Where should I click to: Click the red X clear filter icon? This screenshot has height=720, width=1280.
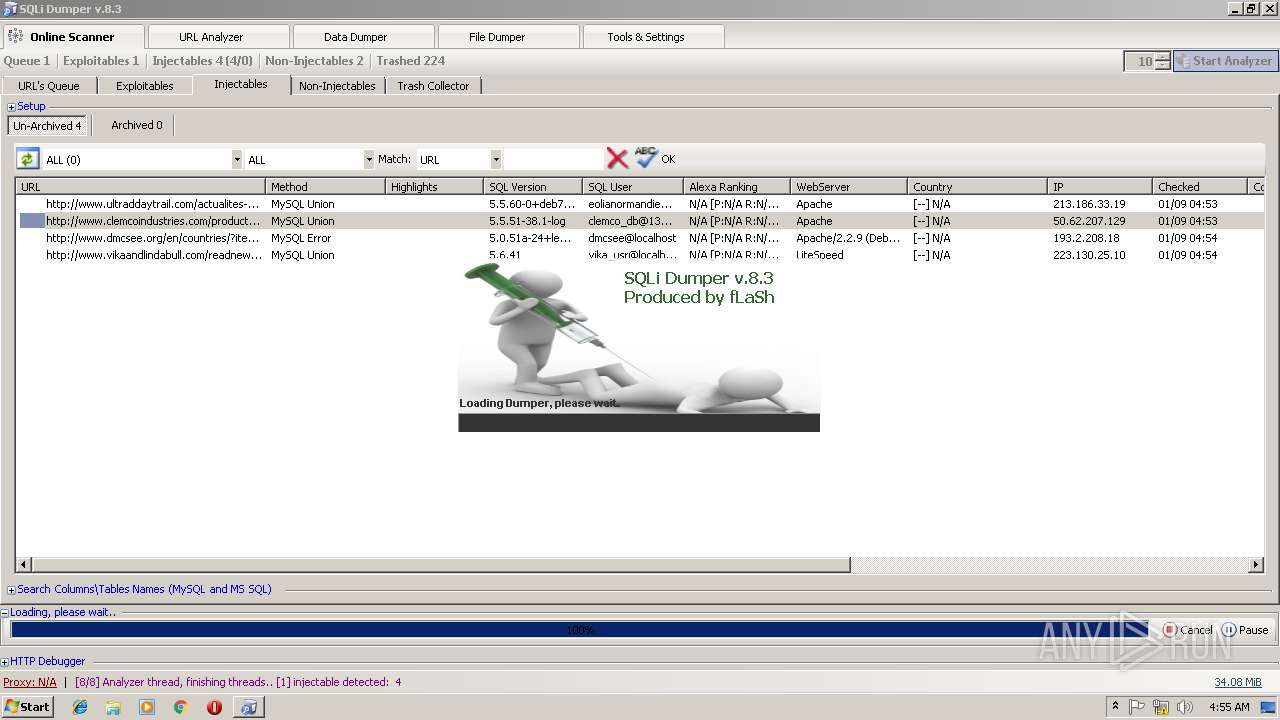[x=617, y=158]
